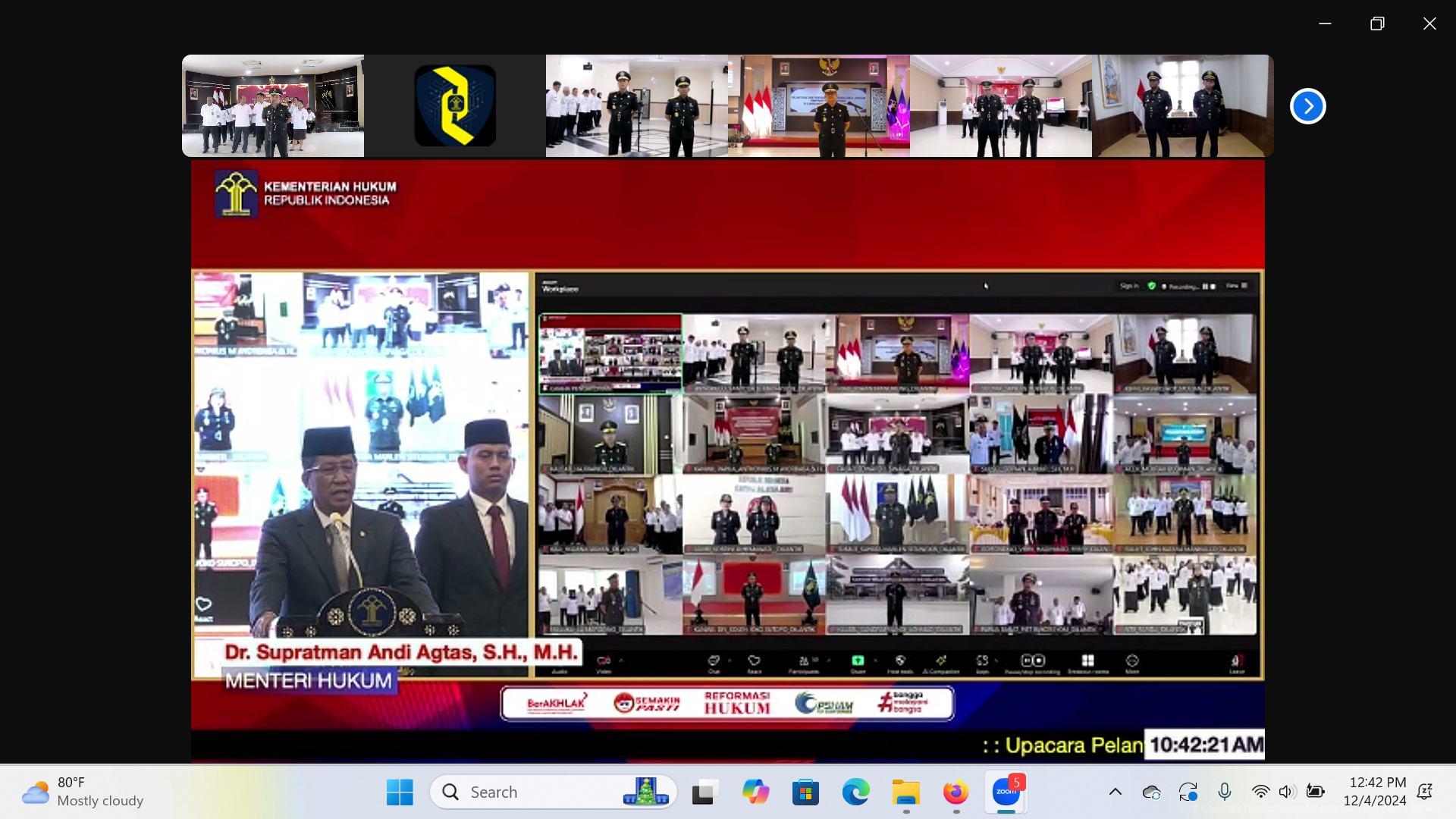1456x819 pixels.
Task: Open the weather widget showing 80°F
Action: point(83,792)
